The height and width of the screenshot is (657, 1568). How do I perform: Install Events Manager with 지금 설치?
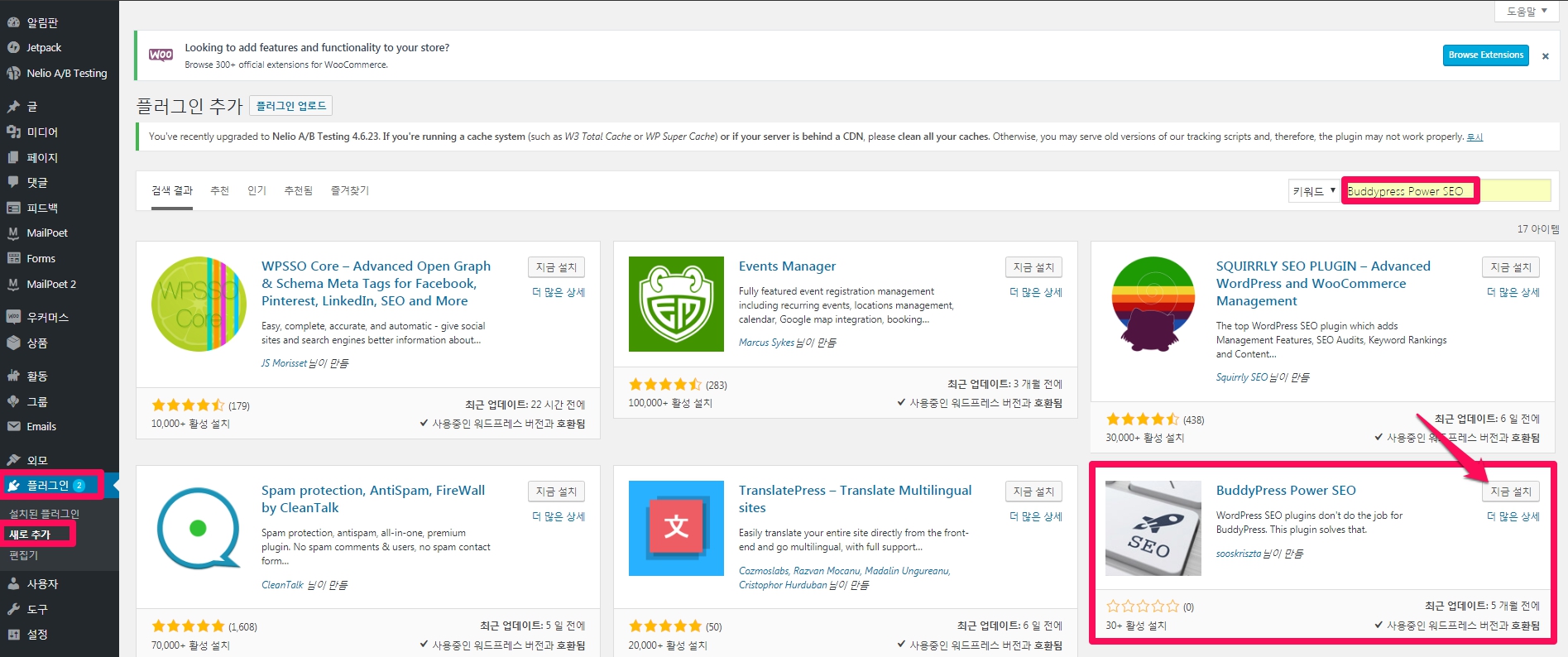(x=1033, y=267)
